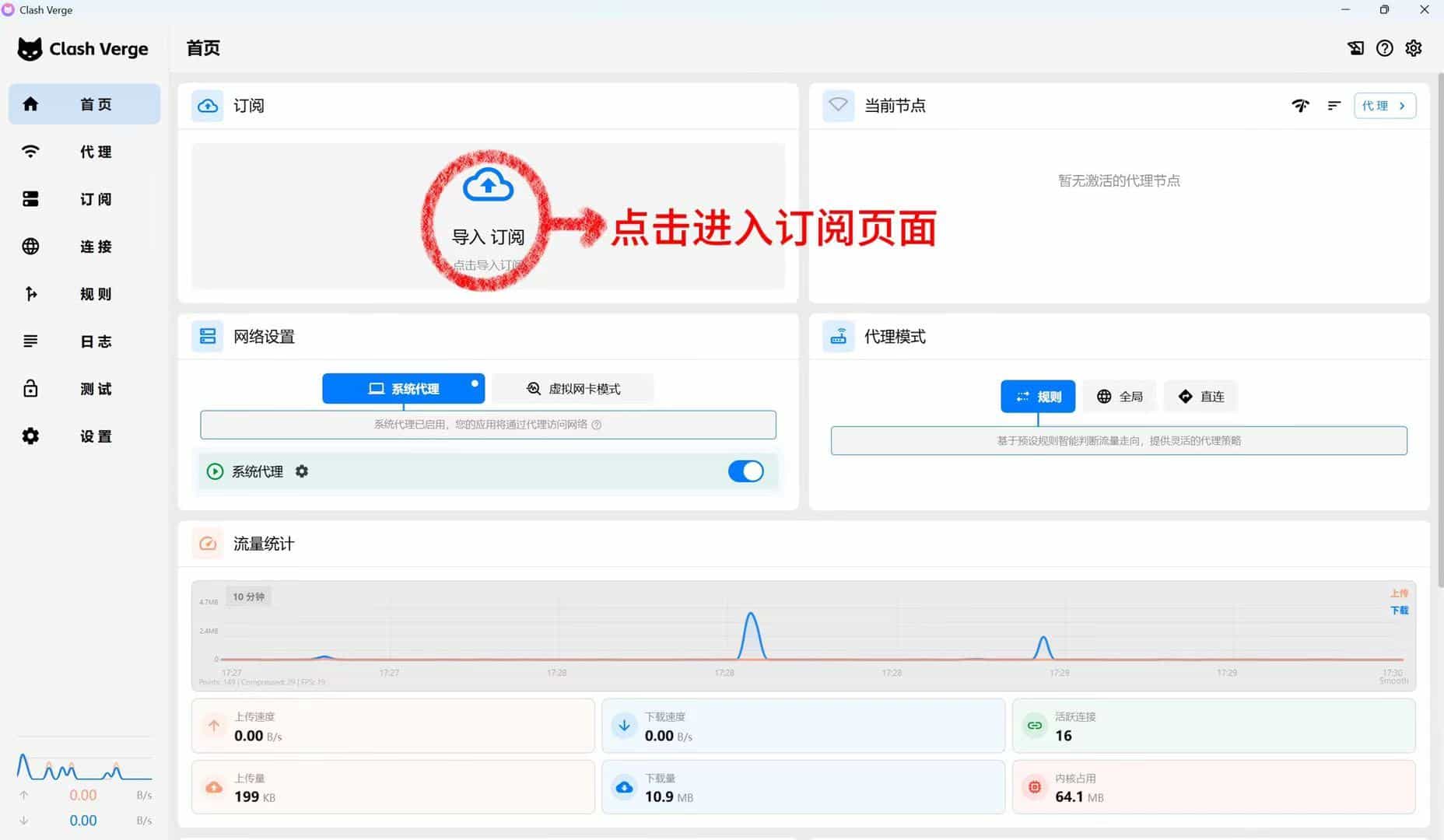Click the 内核占用 chip icon
1444x840 pixels.
coord(1035,788)
